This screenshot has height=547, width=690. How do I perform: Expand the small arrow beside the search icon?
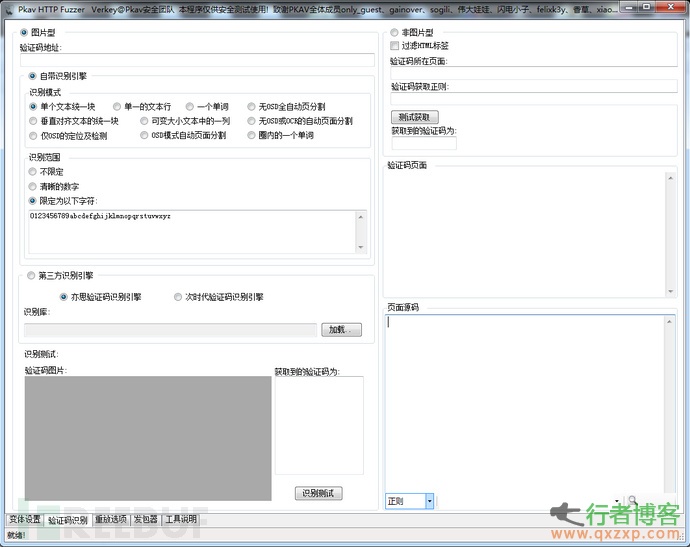pyautogui.click(x=617, y=501)
